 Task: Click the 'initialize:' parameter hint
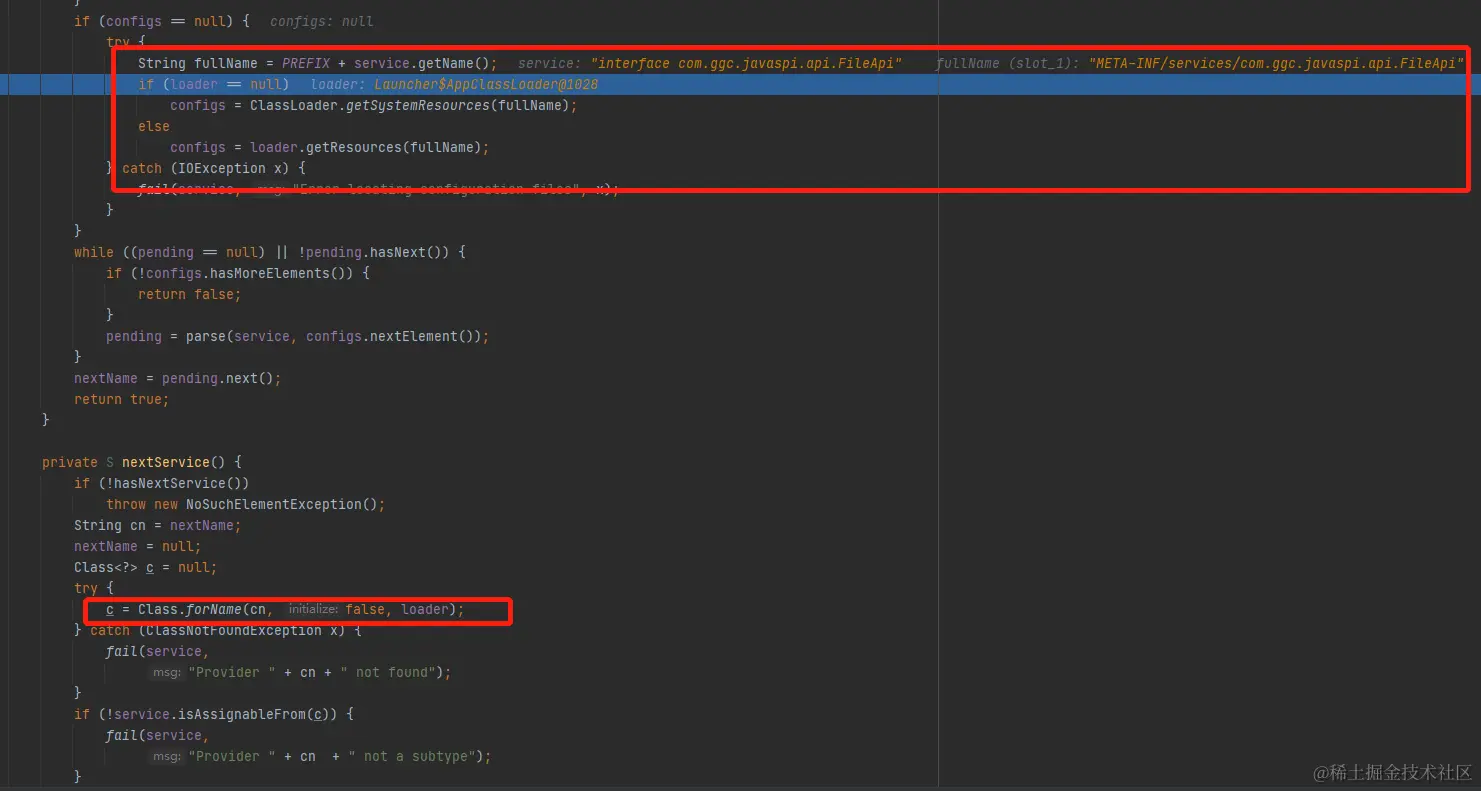[x=314, y=609]
